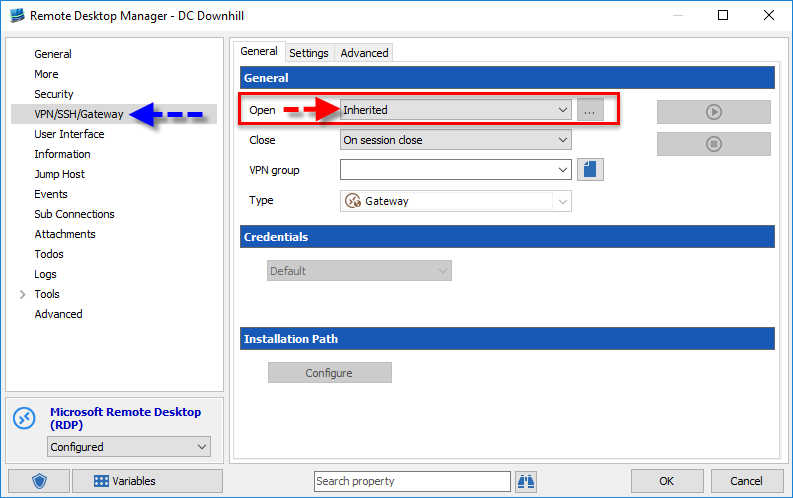793x498 pixels.
Task: Open the Credentials Default dropdown
Action: 359,271
